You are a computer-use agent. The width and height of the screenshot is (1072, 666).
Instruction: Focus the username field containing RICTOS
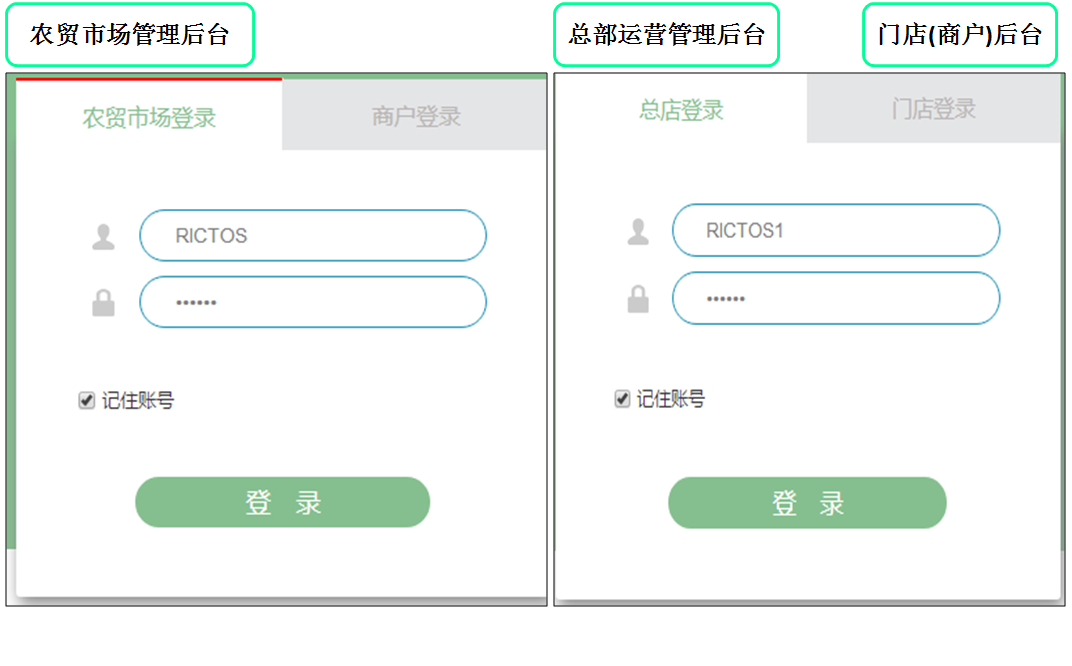pos(312,236)
